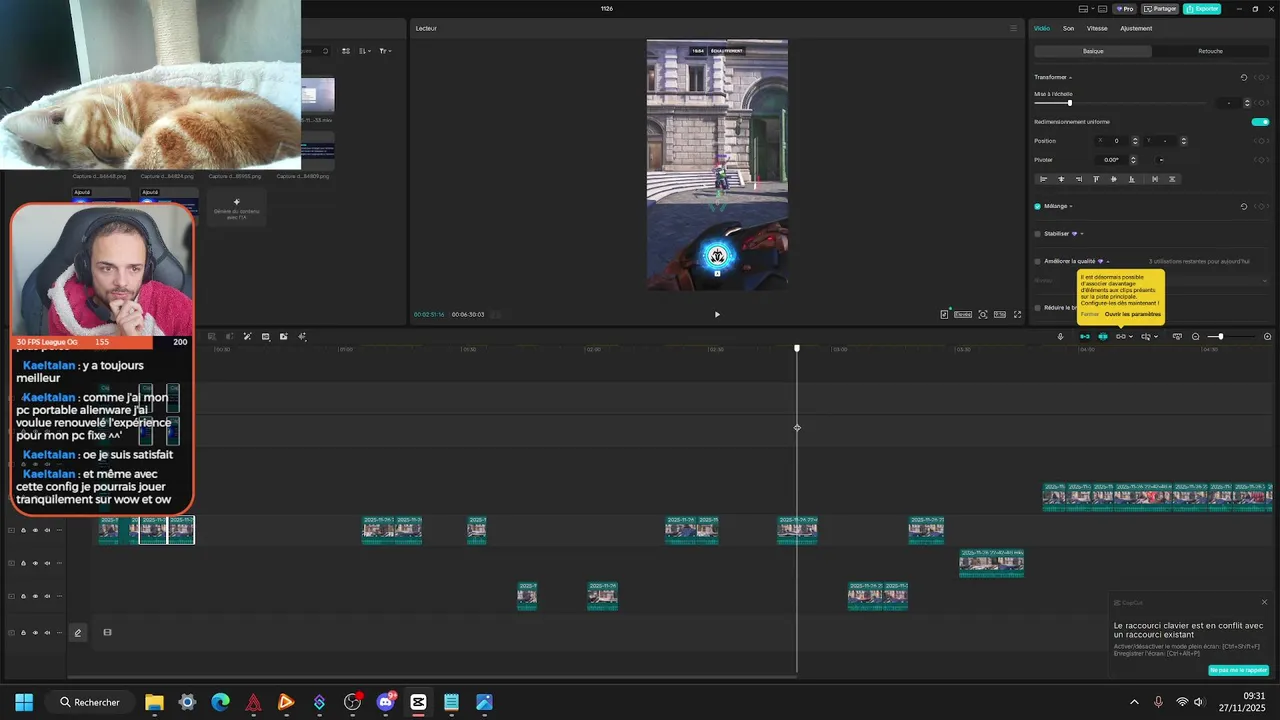Distribute clips horizontally
The width and height of the screenshot is (1280, 720).
(x=1155, y=179)
